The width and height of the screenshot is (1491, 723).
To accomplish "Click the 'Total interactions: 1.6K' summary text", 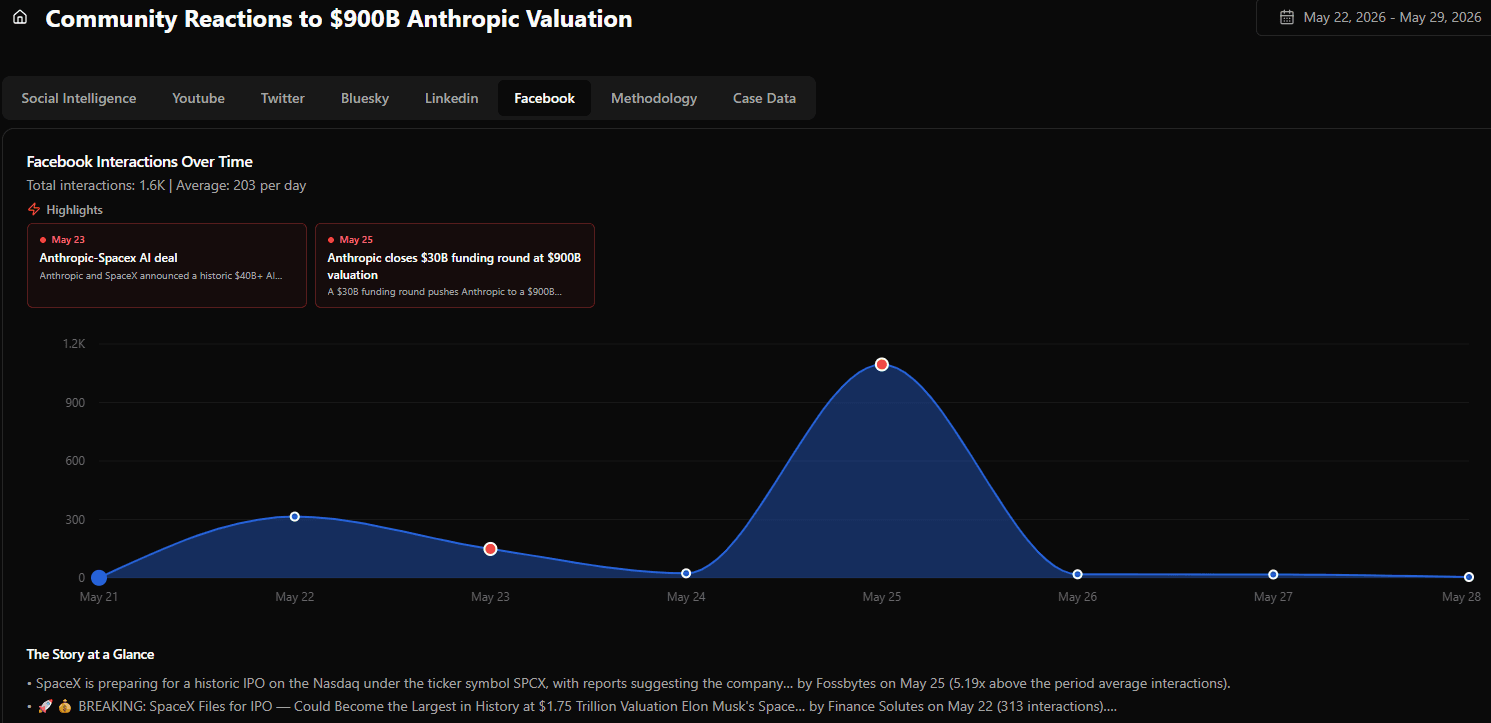I will 96,185.
